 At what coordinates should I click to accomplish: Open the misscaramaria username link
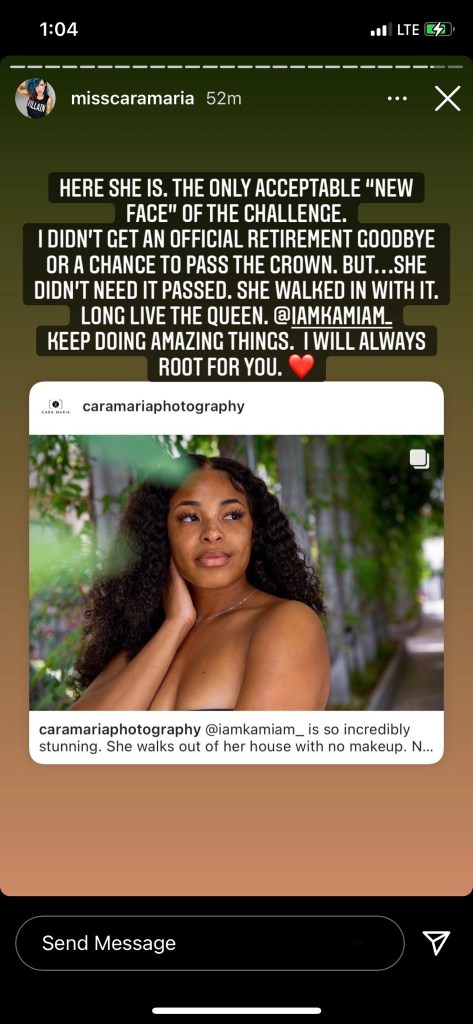pos(132,99)
